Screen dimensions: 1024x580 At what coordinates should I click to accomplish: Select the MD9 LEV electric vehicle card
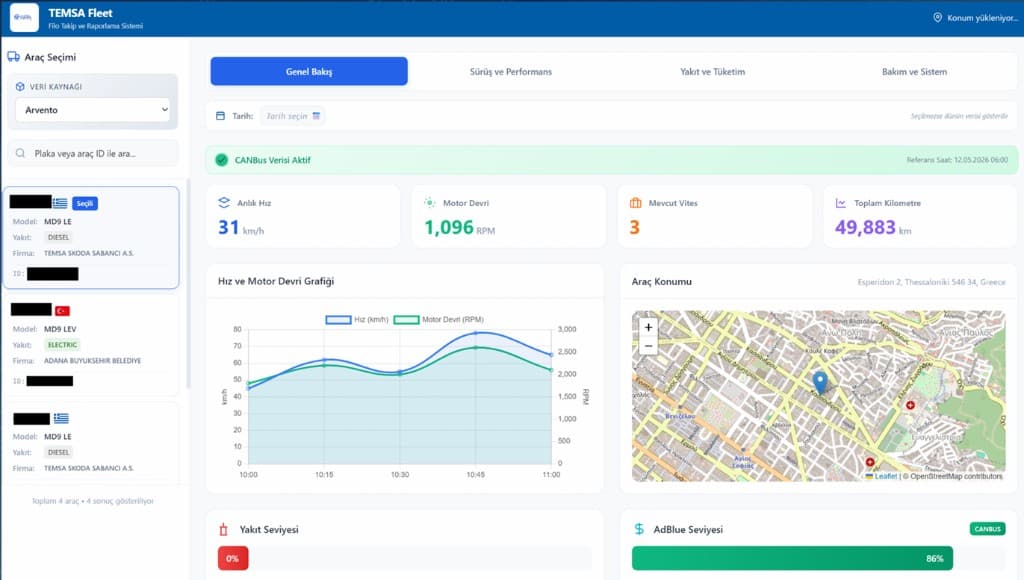click(91, 344)
